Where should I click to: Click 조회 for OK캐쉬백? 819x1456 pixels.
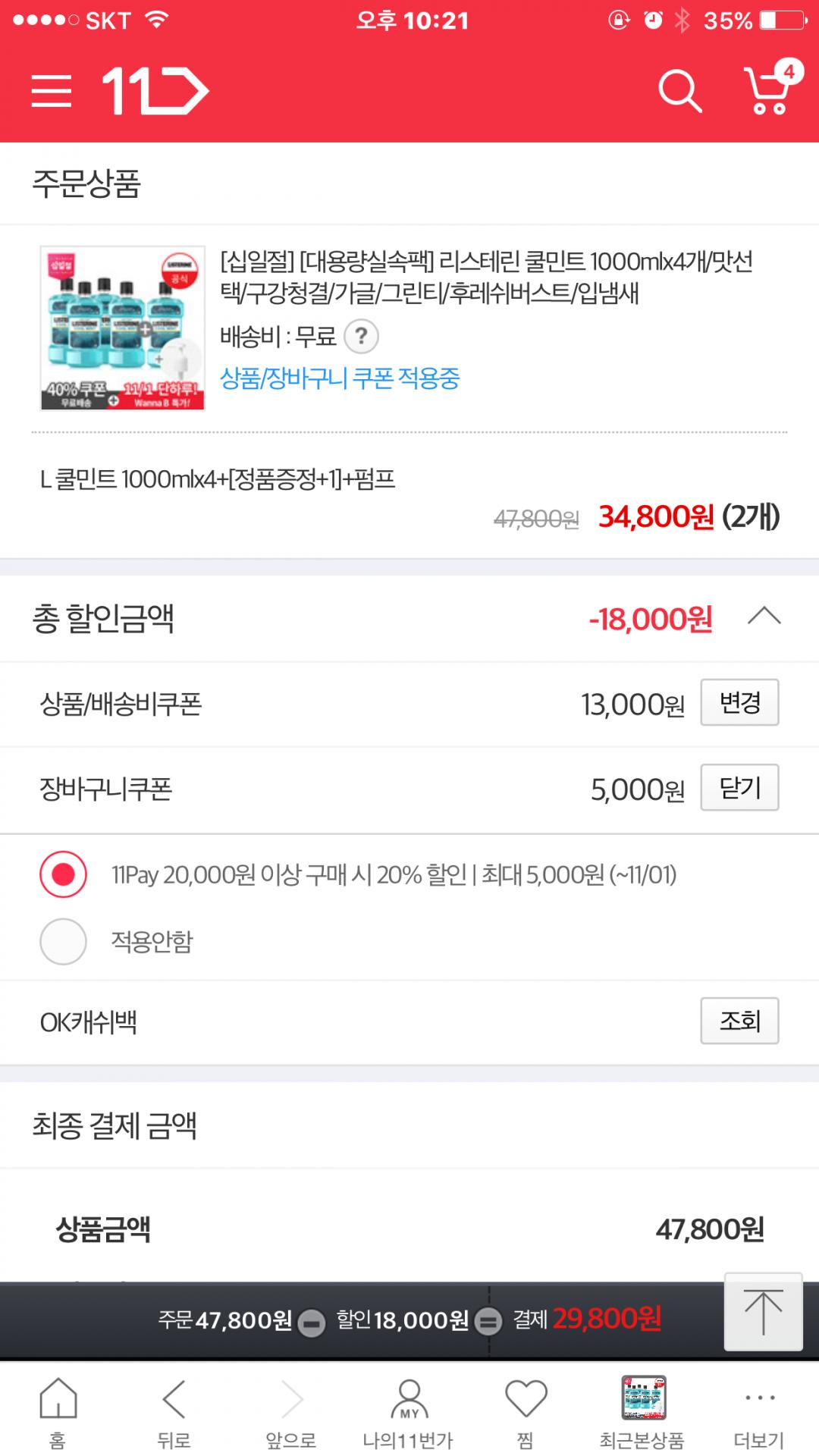739,1021
